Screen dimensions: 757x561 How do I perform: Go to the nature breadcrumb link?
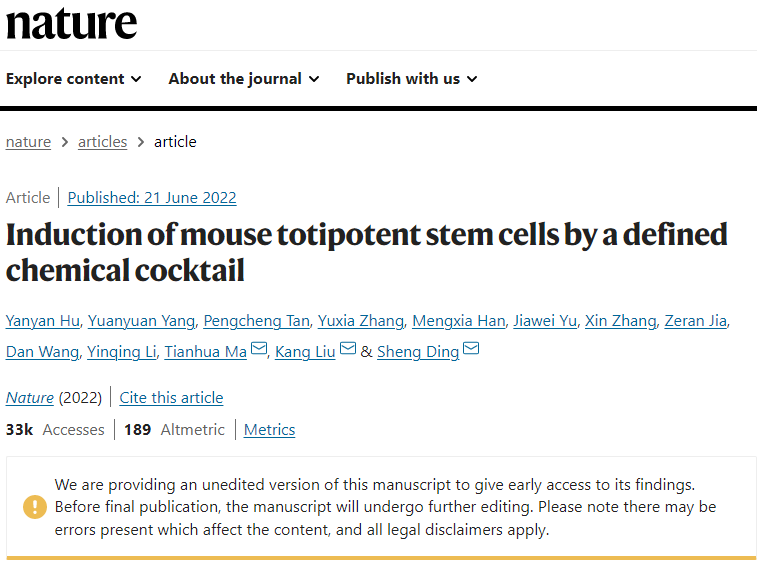[x=28, y=142]
